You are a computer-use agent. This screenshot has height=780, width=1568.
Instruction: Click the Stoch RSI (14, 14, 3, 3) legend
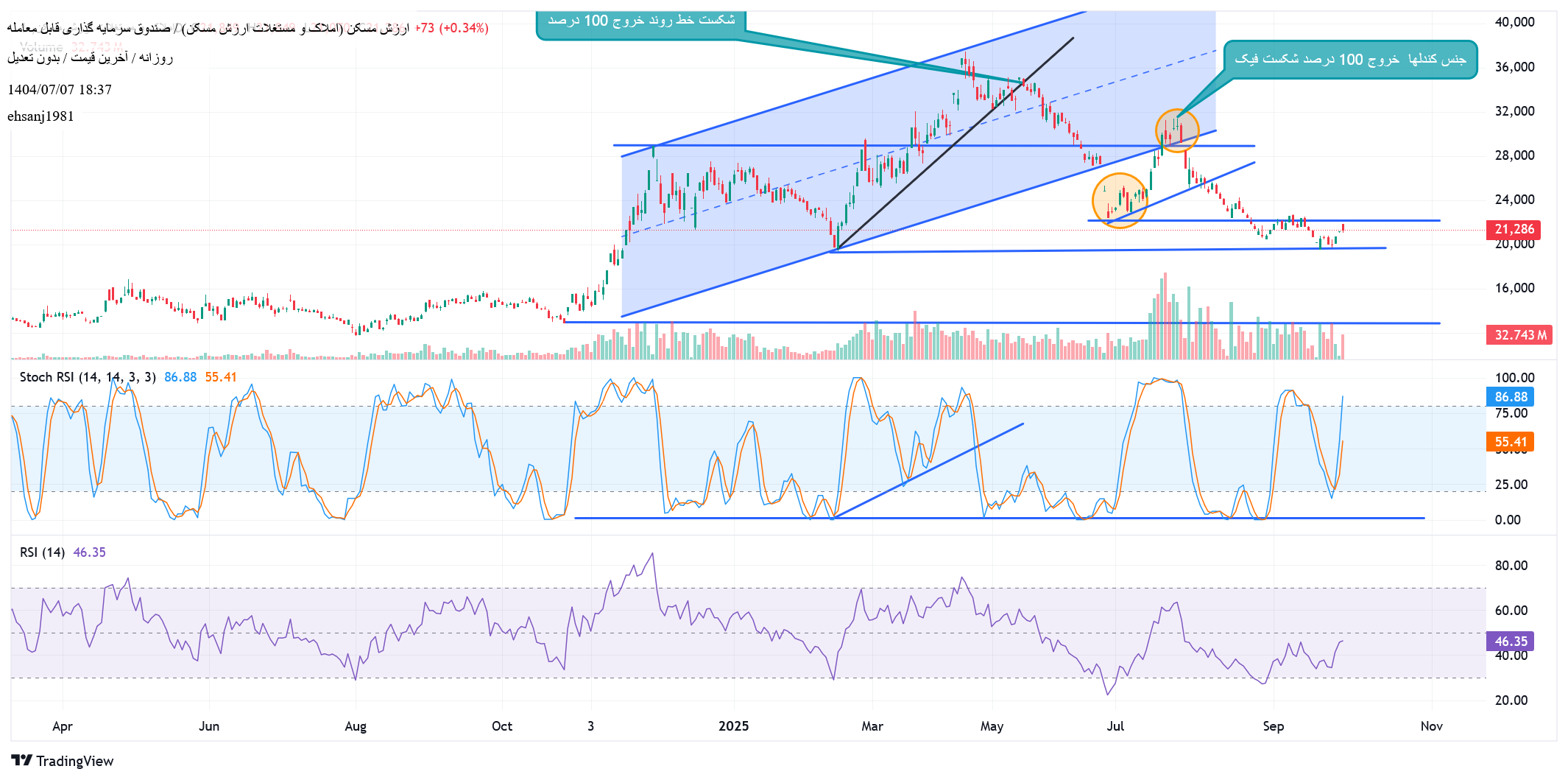[x=88, y=377]
